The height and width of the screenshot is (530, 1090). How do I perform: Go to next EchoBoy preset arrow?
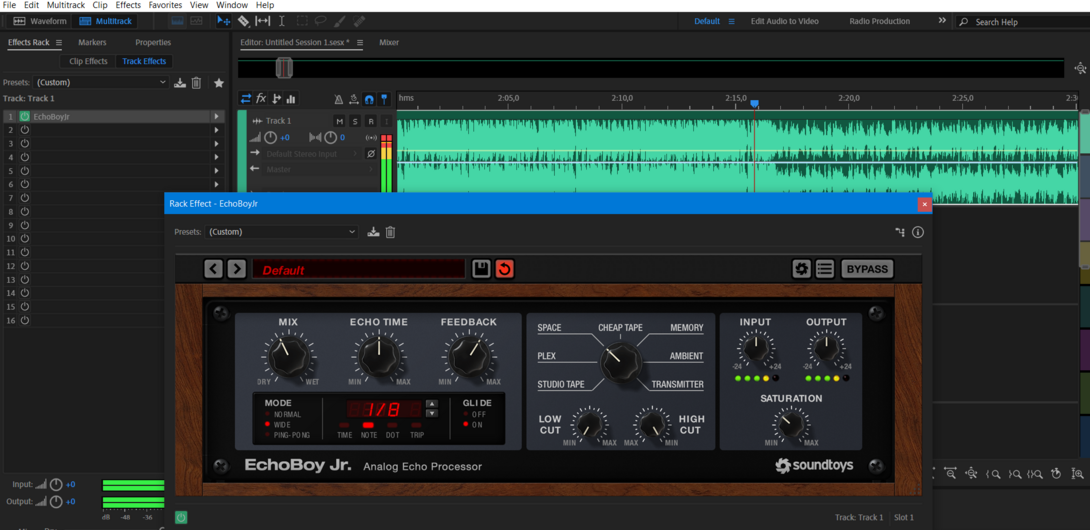pos(236,269)
